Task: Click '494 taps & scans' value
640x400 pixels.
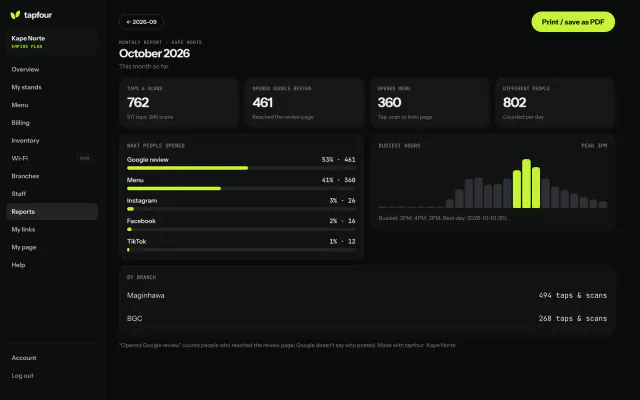Action: click(x=573, y=296)
